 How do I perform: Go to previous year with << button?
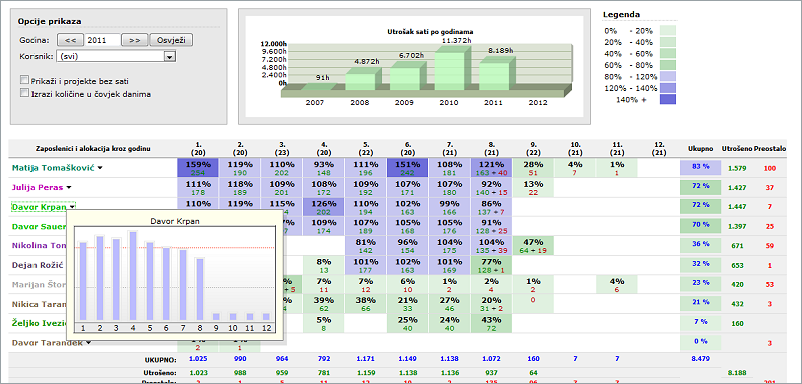coord(71,40)
